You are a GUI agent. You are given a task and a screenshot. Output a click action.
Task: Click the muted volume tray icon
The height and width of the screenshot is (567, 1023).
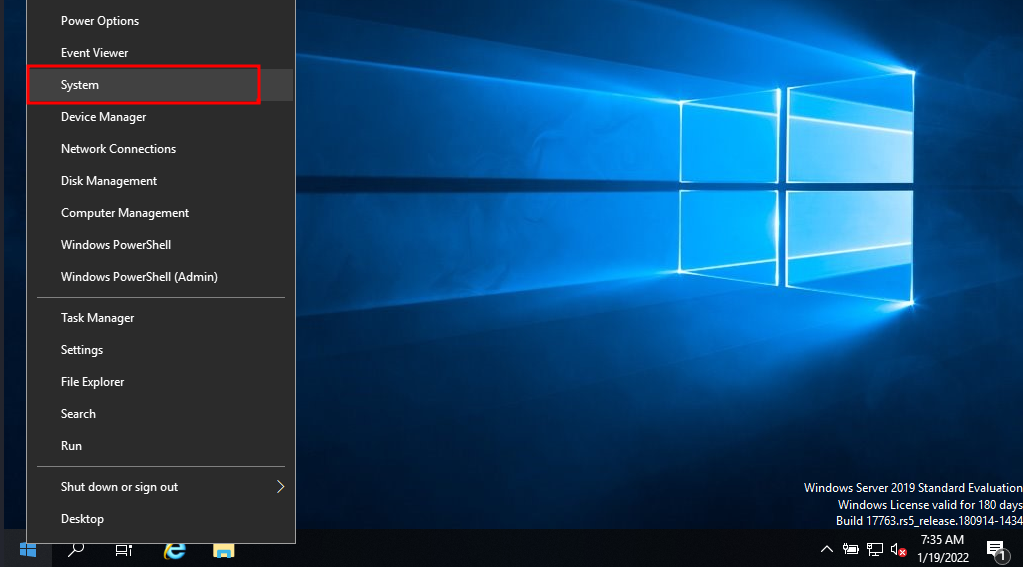(x=898, y=550)
